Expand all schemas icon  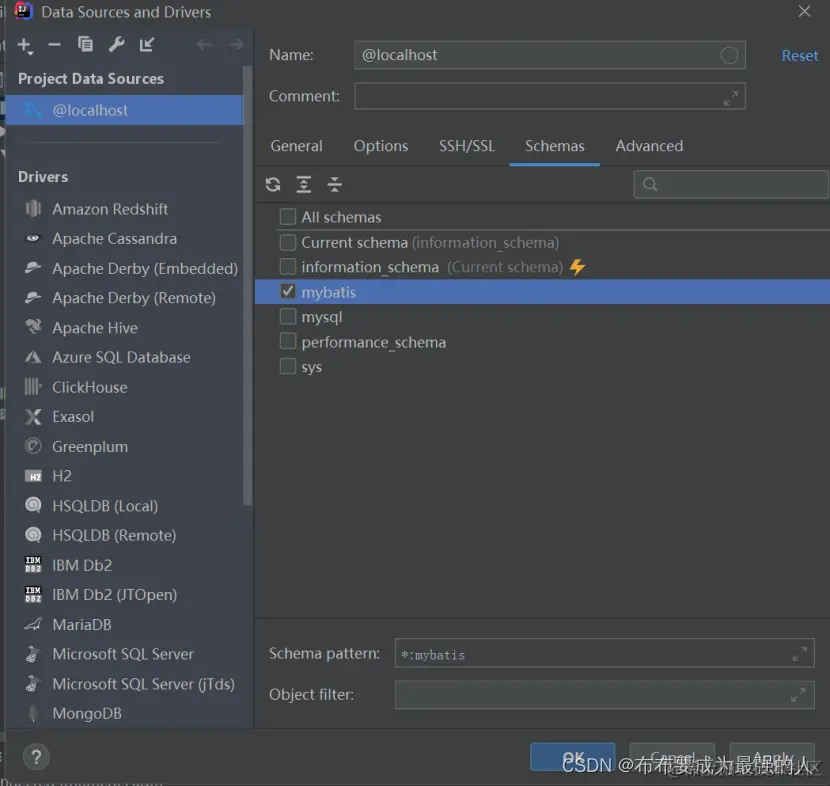[303, 184]
